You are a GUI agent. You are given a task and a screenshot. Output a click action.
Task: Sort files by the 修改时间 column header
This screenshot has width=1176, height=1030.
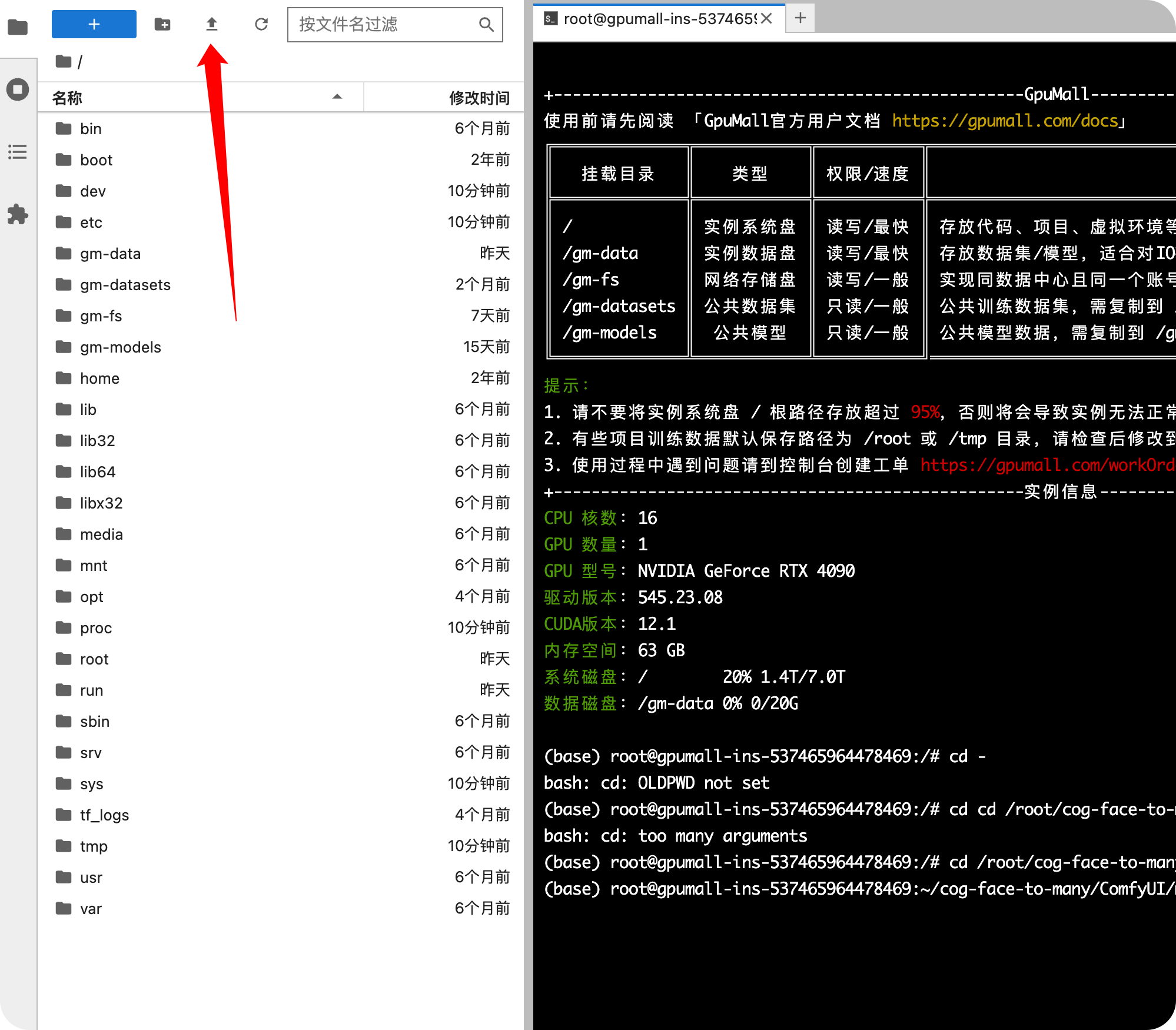coord(444,98)
